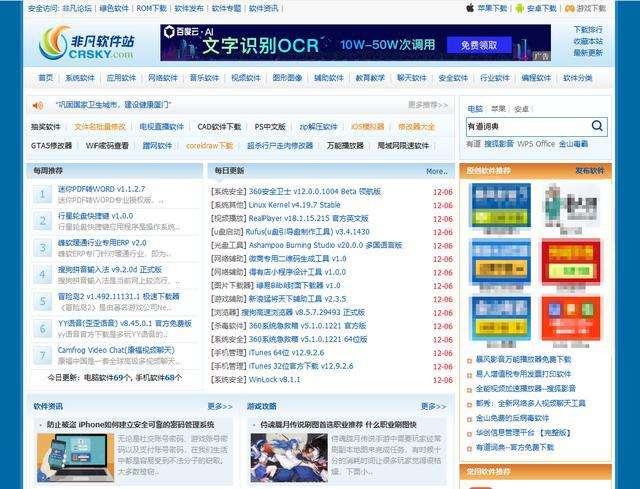This screenshot has width=640, height=489.
Task: Click the orange speaker announcement icon
Action: [x=38, y=106]
